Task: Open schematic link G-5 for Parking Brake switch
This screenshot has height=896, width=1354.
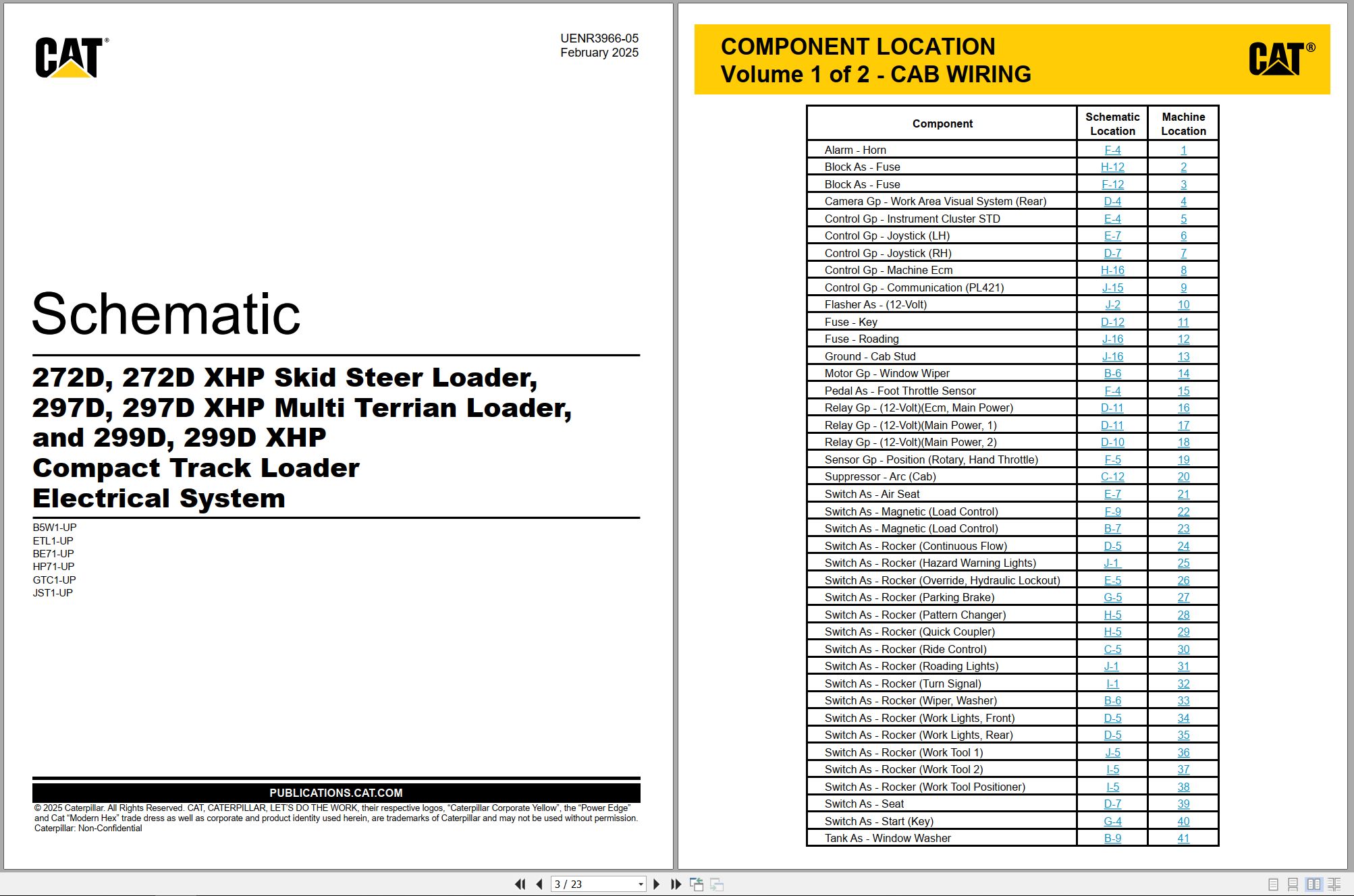Action: pos(1112,597)
